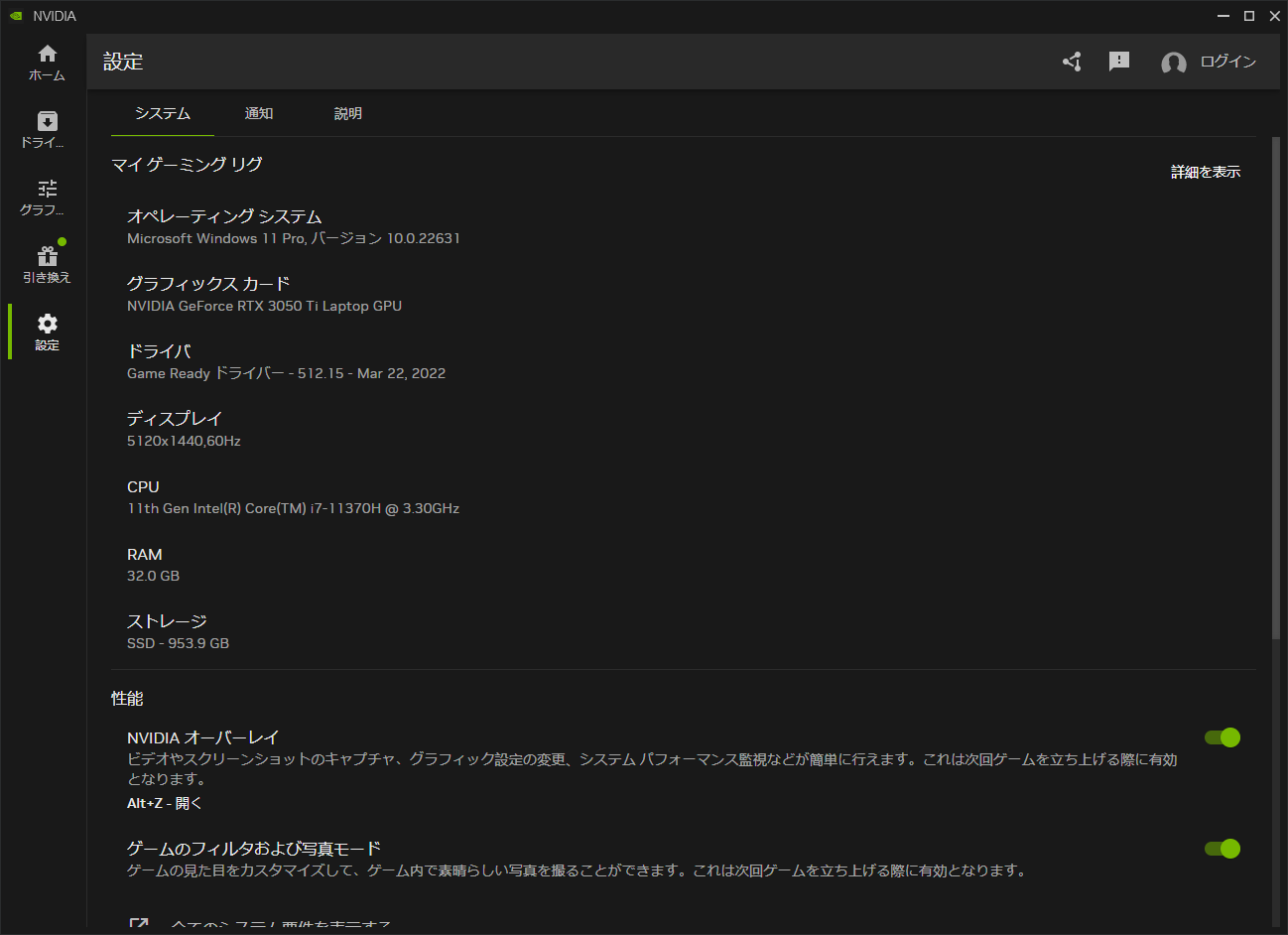Minimize the NVIDIA app window
The height and width of the screenshot is (935, 1288).
tap(1223, 15)
